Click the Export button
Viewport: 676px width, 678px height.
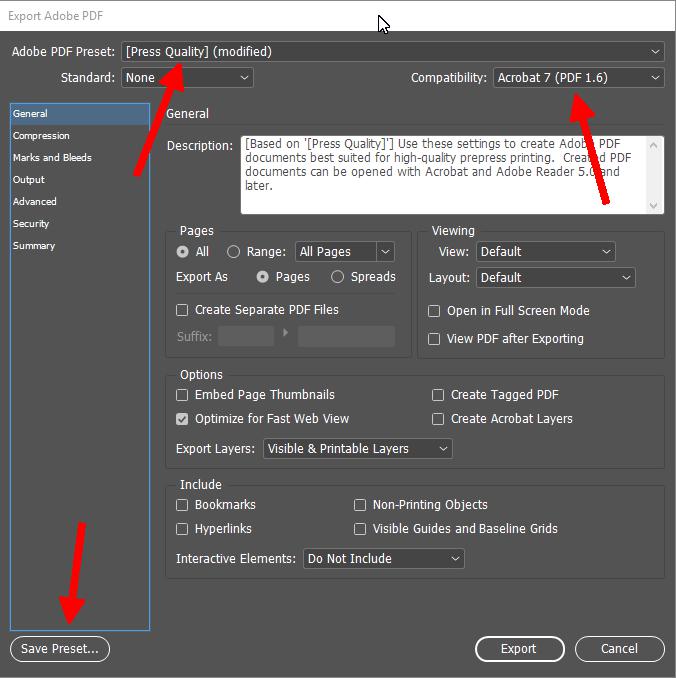pos(518,649)
